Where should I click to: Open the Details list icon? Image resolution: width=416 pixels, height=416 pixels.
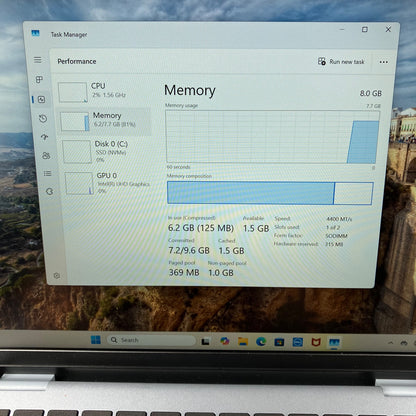[48, 173]
